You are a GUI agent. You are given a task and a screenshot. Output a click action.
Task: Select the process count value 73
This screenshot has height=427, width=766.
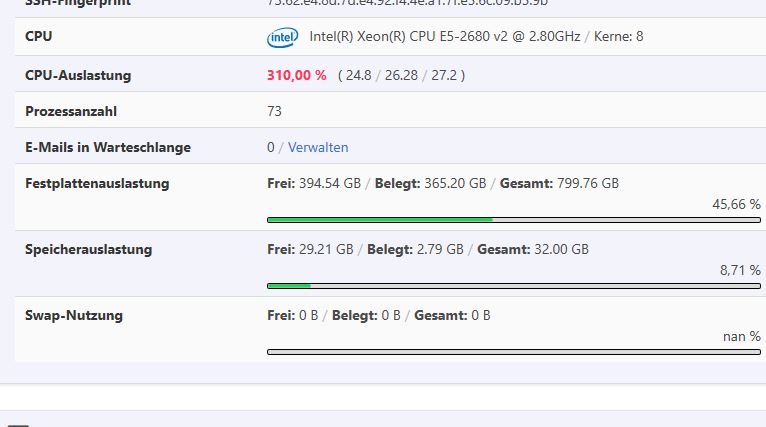pos(275,111)
